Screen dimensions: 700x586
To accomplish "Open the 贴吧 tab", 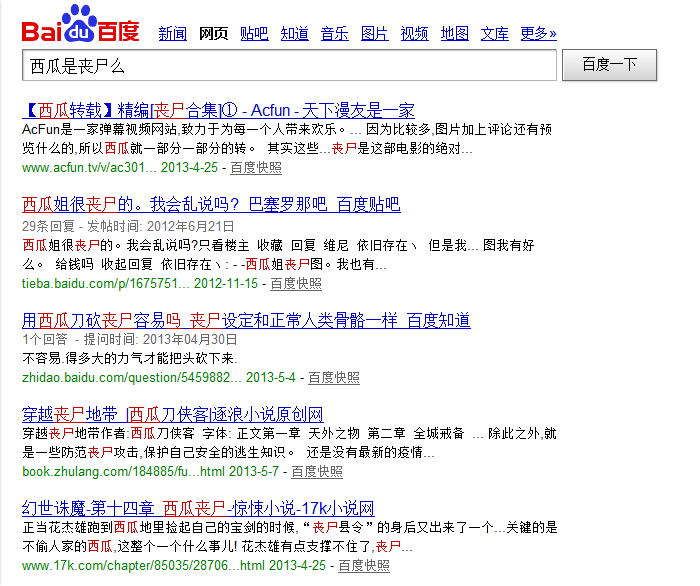I will tap(254, 33).
